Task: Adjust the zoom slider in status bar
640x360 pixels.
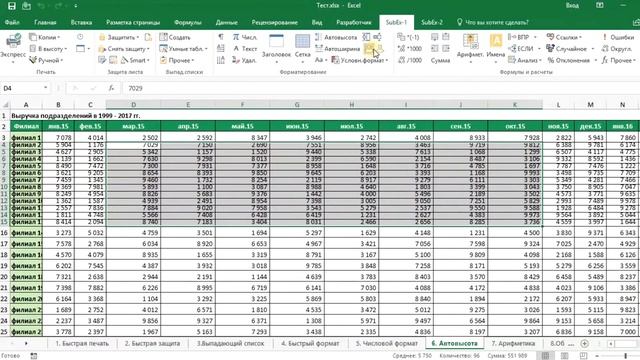Action: 625,356
